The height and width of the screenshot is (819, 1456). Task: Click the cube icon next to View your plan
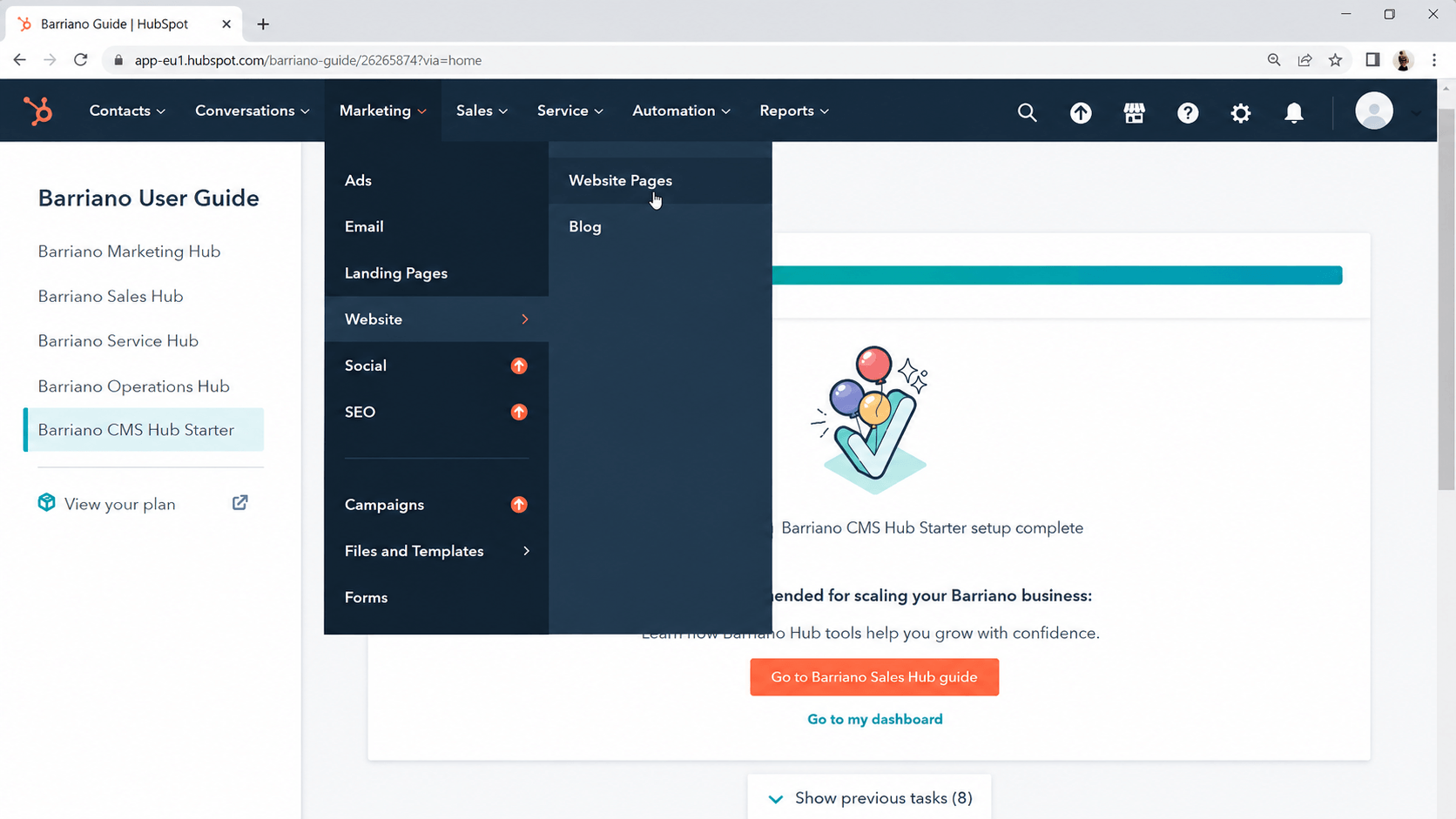pyautogui.click(x=46, y=502)
